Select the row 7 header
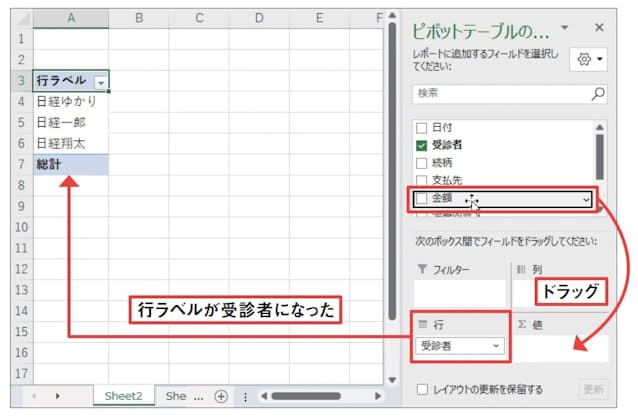This screenshot has height=417, width=638. click(x=22, y=164)
